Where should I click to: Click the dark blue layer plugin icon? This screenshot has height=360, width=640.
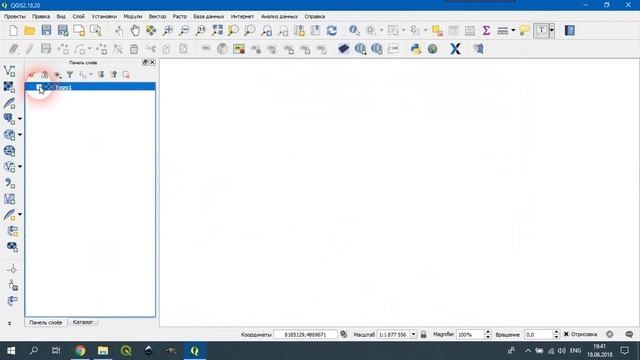344,49
